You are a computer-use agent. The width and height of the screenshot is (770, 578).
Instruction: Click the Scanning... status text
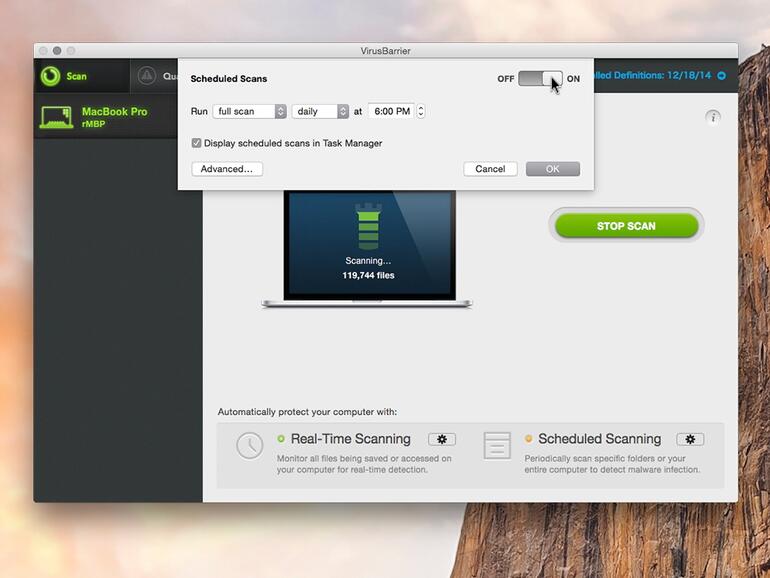(x=368, y=261)
